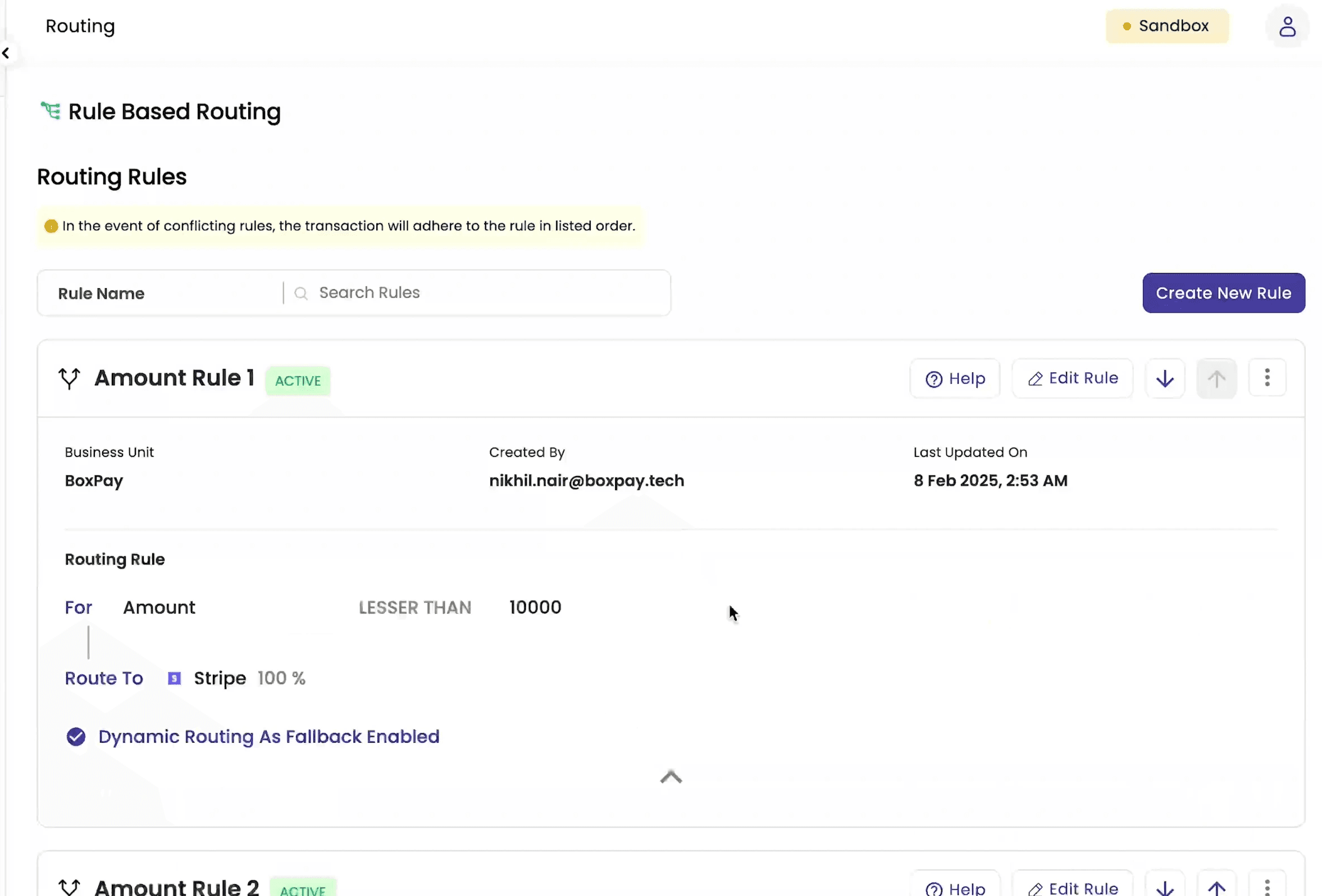Click the Stripe gateway logo icon
The width and height of the screenshot is (1322, 896).
point(175,678)
